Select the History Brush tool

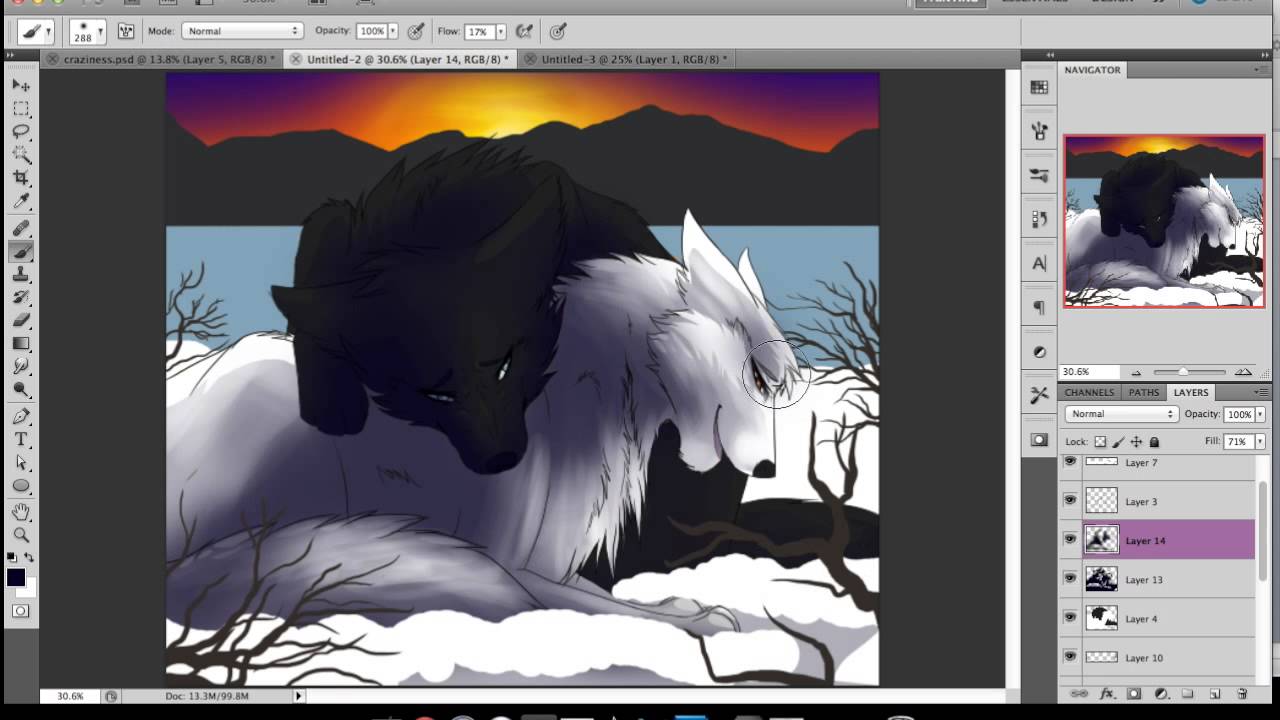point(21,298)
